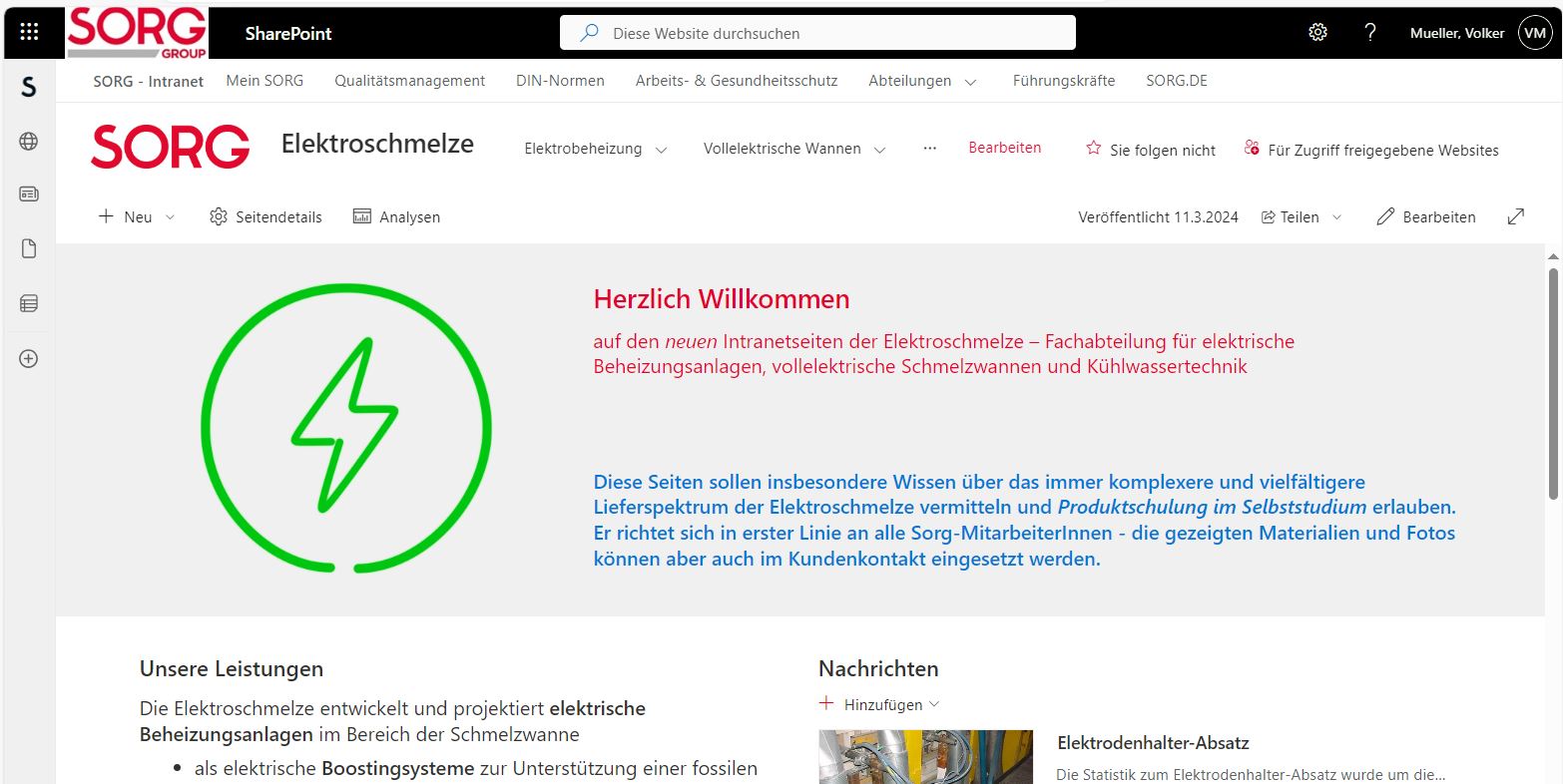The height and width of the screenshot is (784, 1563).
Task: Click the red Bearbeiten navigation link
Action: click(x=1005, y=148)
